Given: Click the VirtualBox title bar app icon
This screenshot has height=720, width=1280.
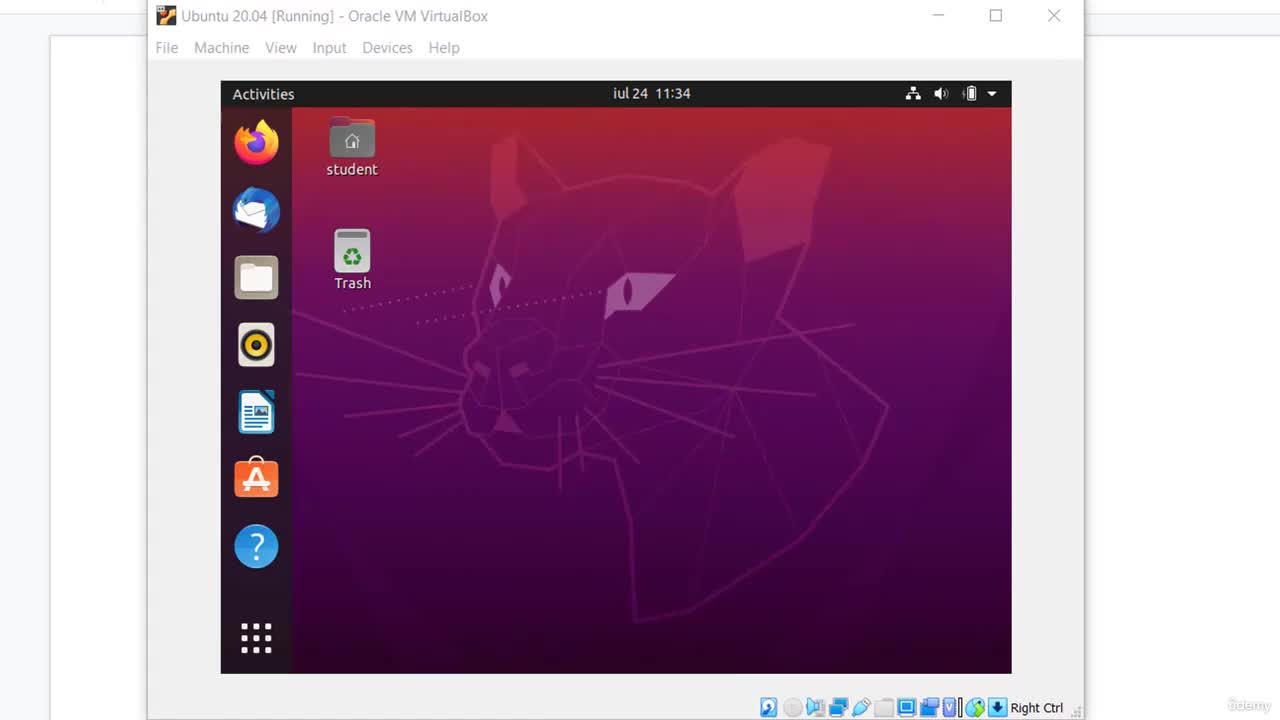Looking at the screenshot, I should pos(167,16).
